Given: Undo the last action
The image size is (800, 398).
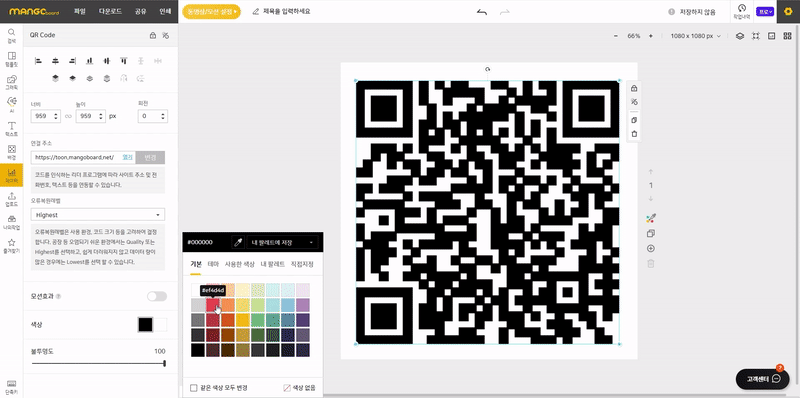Looking at the screenshot, I should coord(482,11).
